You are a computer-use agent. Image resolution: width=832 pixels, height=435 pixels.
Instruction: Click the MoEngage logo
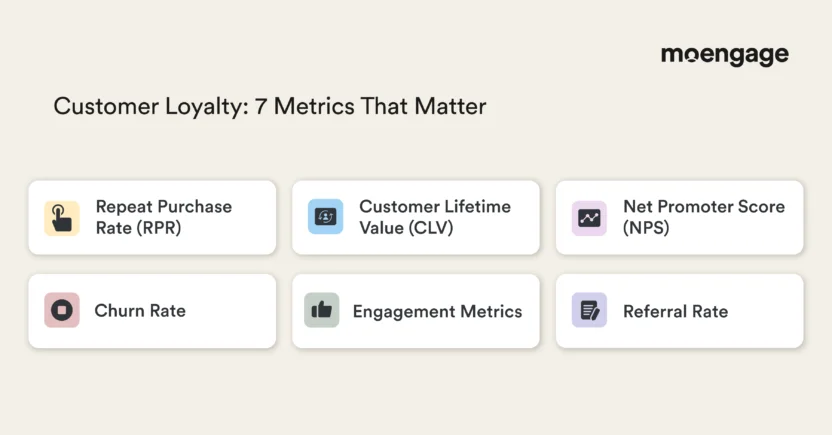coord(724,56)
